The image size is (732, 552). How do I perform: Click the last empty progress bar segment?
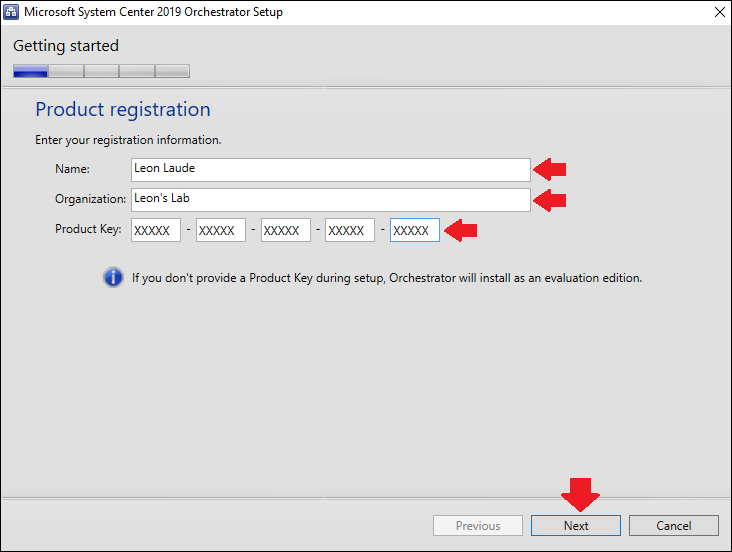pos(172,71)
